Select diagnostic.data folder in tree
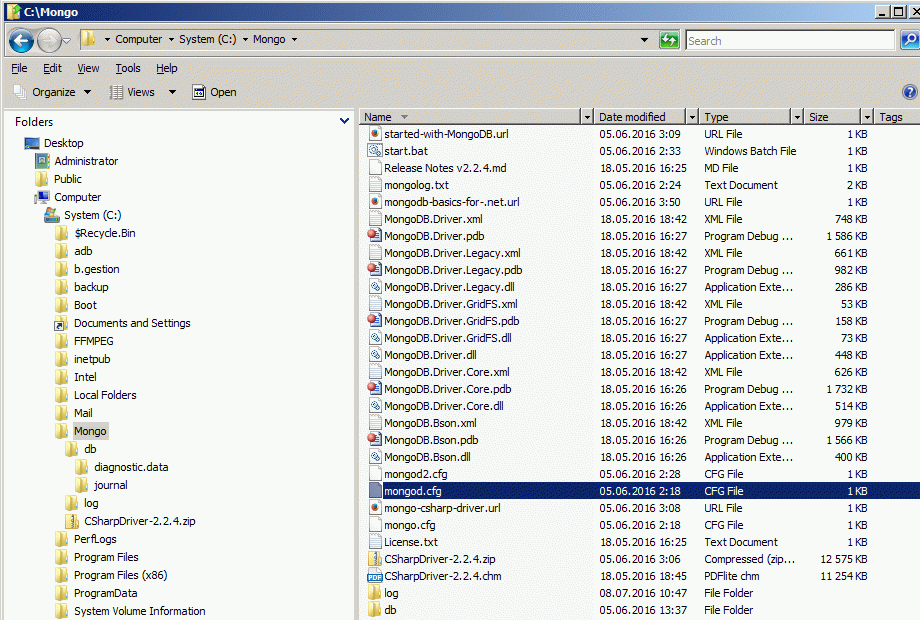920x620 pixels. (131, 467)
